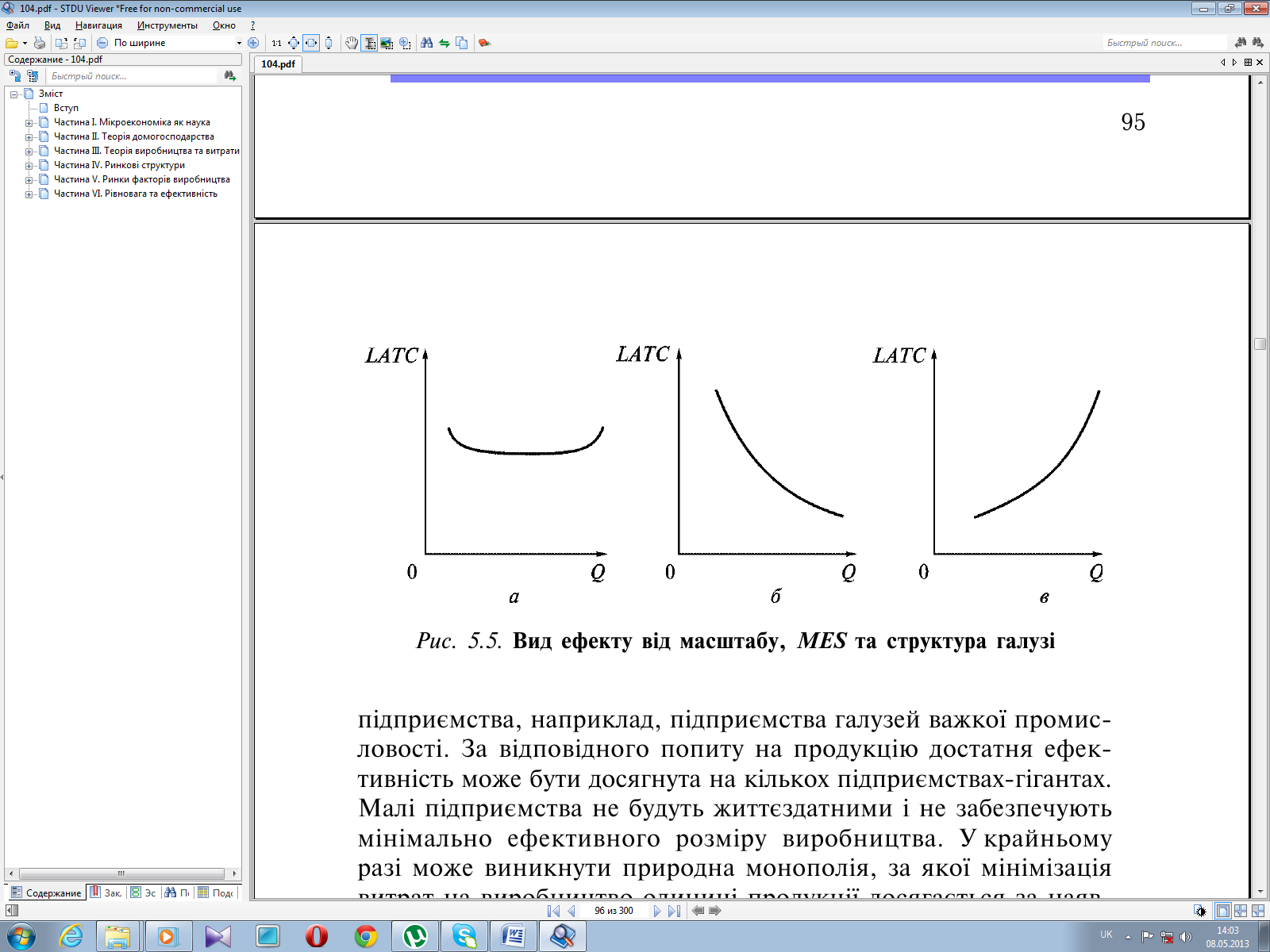The height and width of the screenshot is (952, 1270).
Task: Select the fit height zoom mode
Action: tap(329, 43)
